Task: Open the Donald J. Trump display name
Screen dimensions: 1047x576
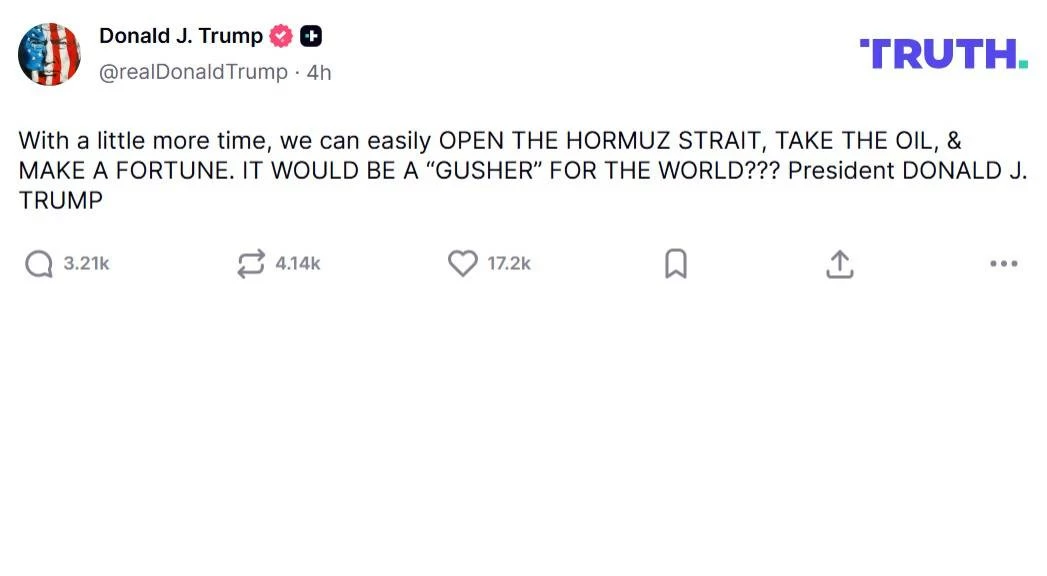Action: coord(181,37)
